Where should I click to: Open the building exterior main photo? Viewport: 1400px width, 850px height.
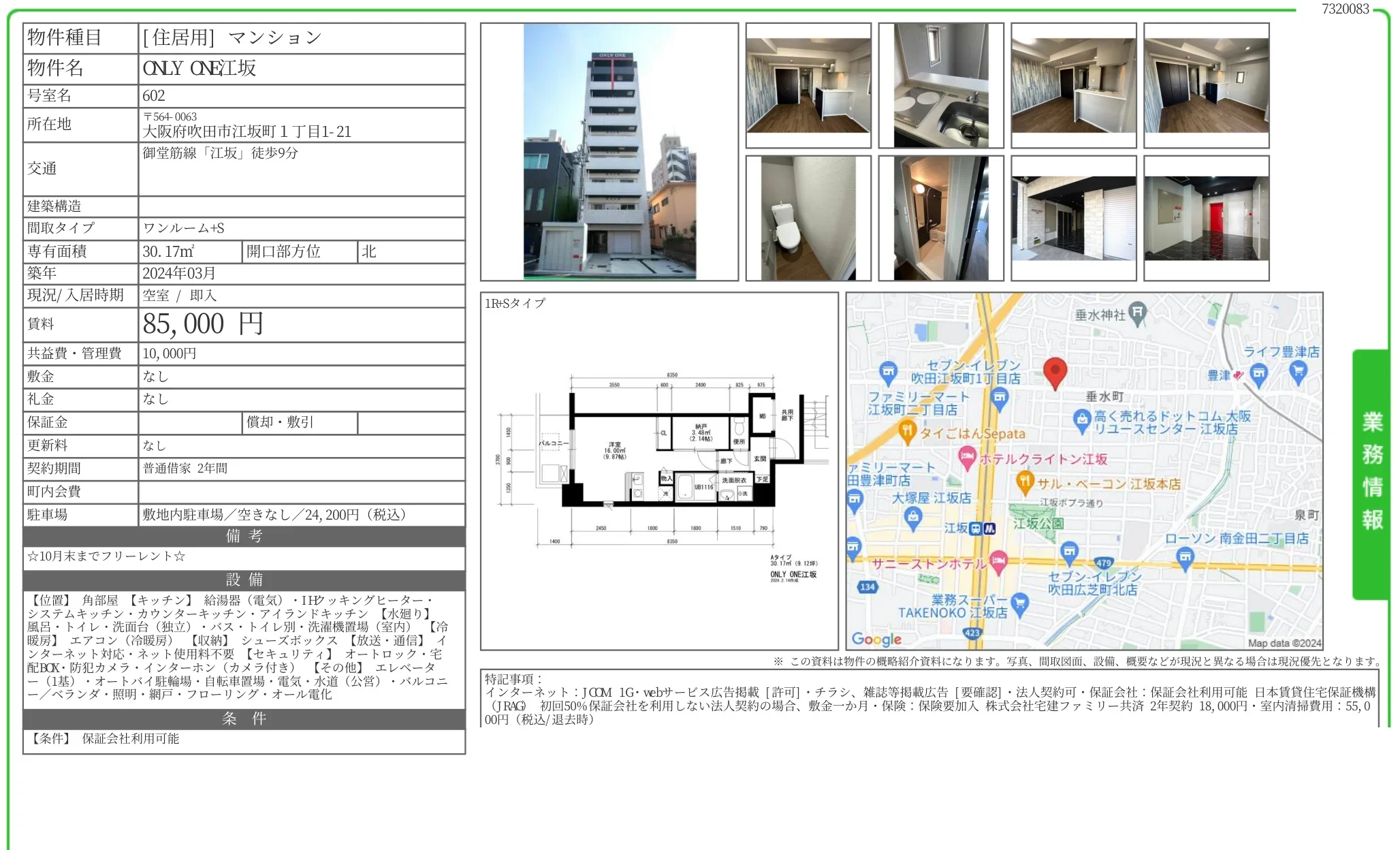point(609,152)
